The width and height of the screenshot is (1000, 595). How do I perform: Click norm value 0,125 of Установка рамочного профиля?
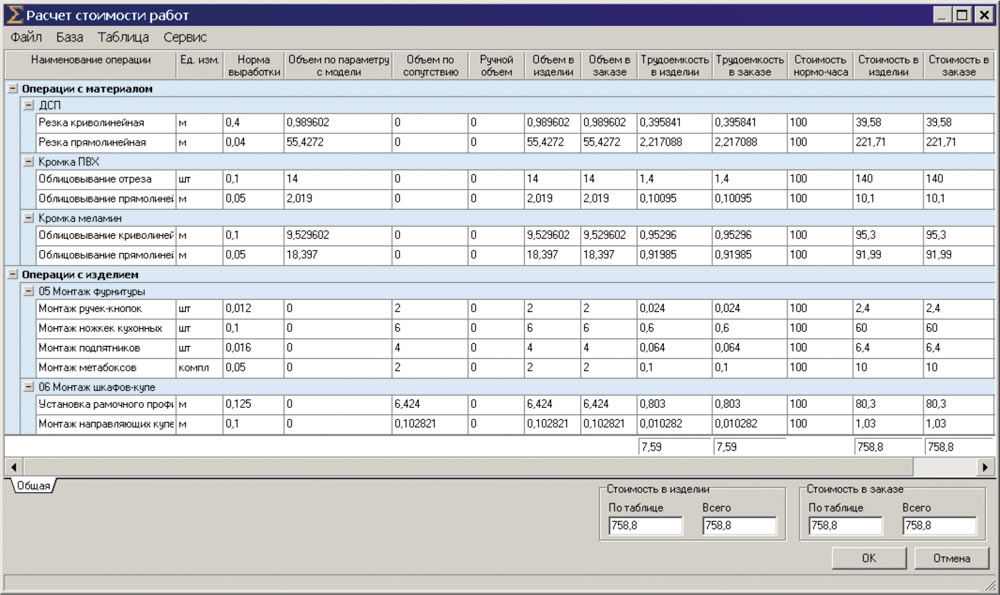pyautogui.click(x=253, y=404)
